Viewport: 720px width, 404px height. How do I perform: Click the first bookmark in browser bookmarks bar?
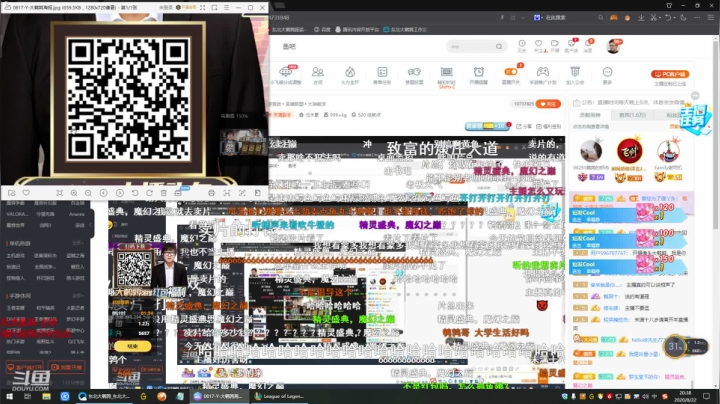coord(288,29)
